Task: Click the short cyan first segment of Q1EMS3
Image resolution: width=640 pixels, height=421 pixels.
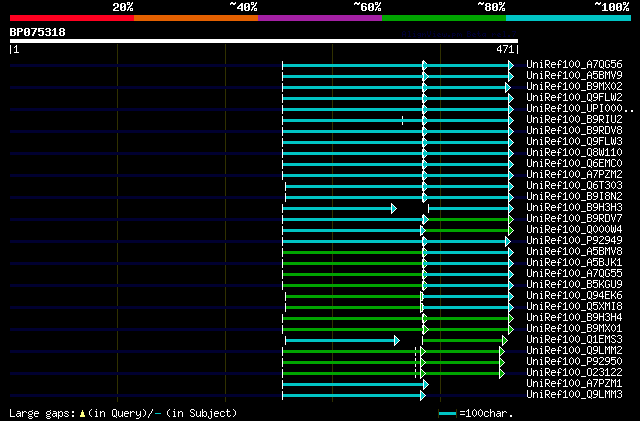Action: (x=340, y=341)
